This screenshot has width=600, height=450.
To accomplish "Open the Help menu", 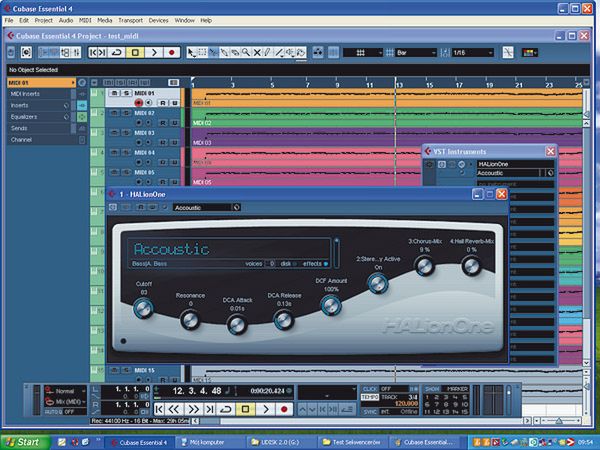I will pyautogui.click(x=206, y=20).
